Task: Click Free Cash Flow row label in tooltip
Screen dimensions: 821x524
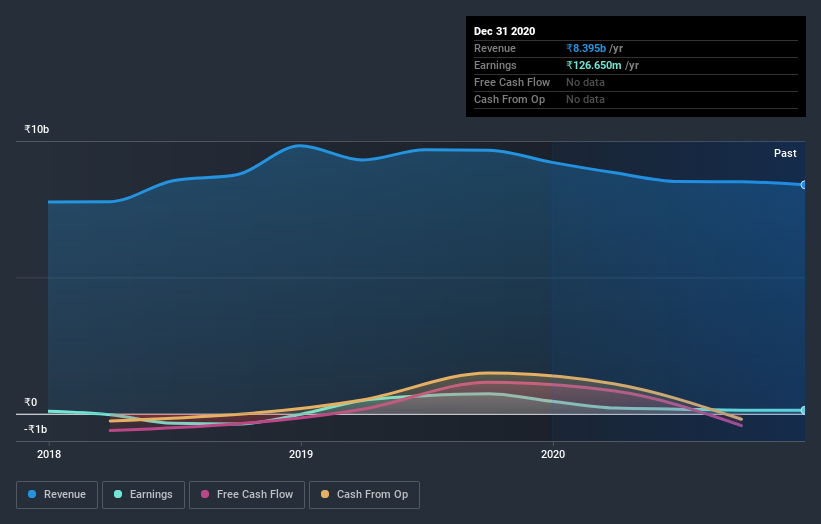Action: (x=512, y=82)
